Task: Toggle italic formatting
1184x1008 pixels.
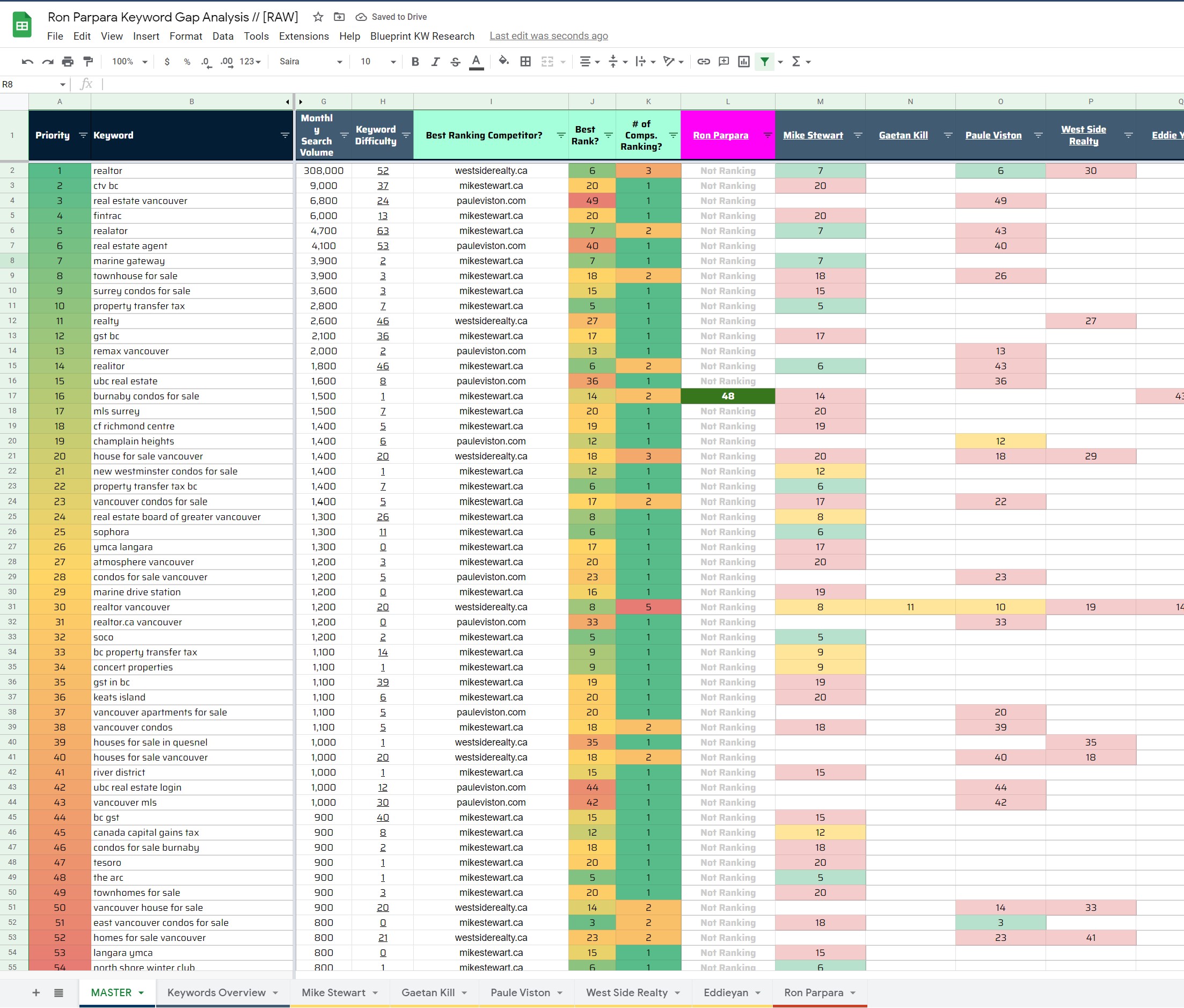Action: coord(435,62)
